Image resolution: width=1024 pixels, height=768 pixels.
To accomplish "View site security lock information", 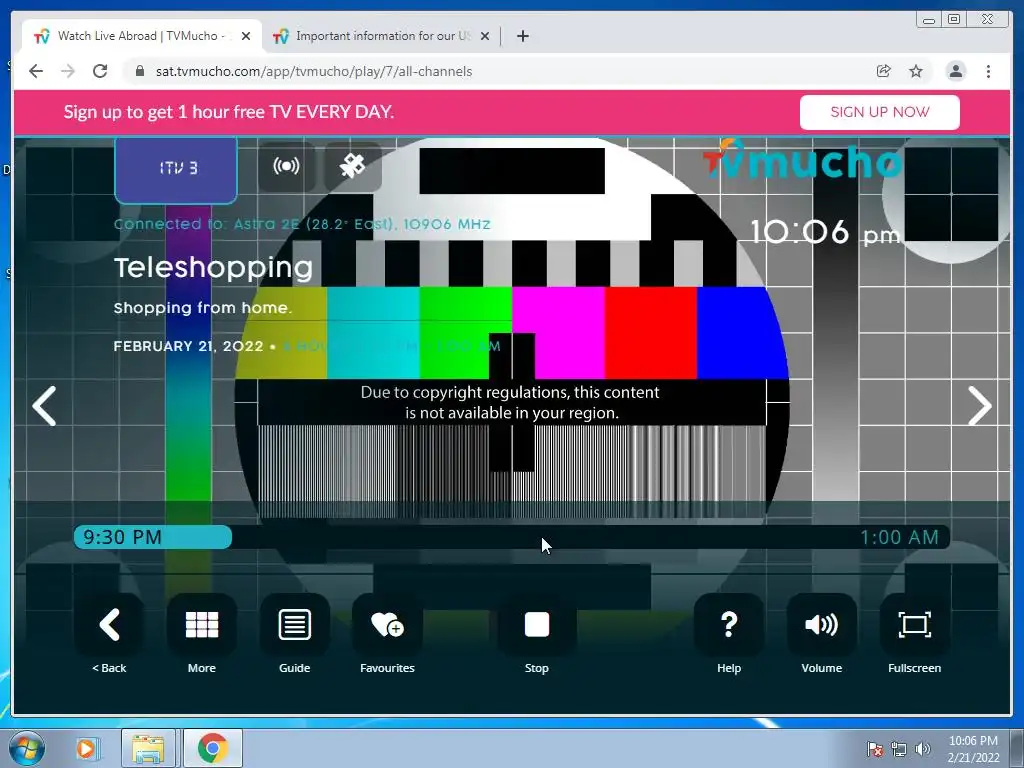I will click(139, 71).
